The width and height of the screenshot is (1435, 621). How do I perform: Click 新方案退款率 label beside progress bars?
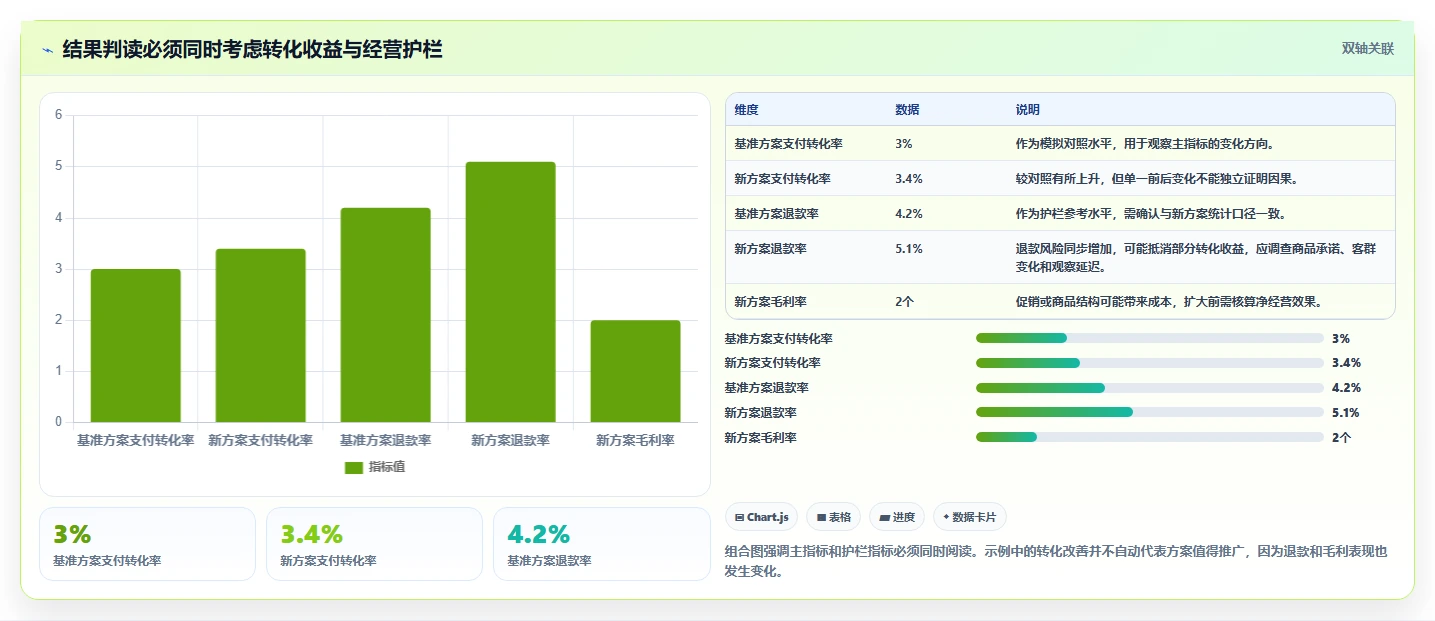click(761, 412)
